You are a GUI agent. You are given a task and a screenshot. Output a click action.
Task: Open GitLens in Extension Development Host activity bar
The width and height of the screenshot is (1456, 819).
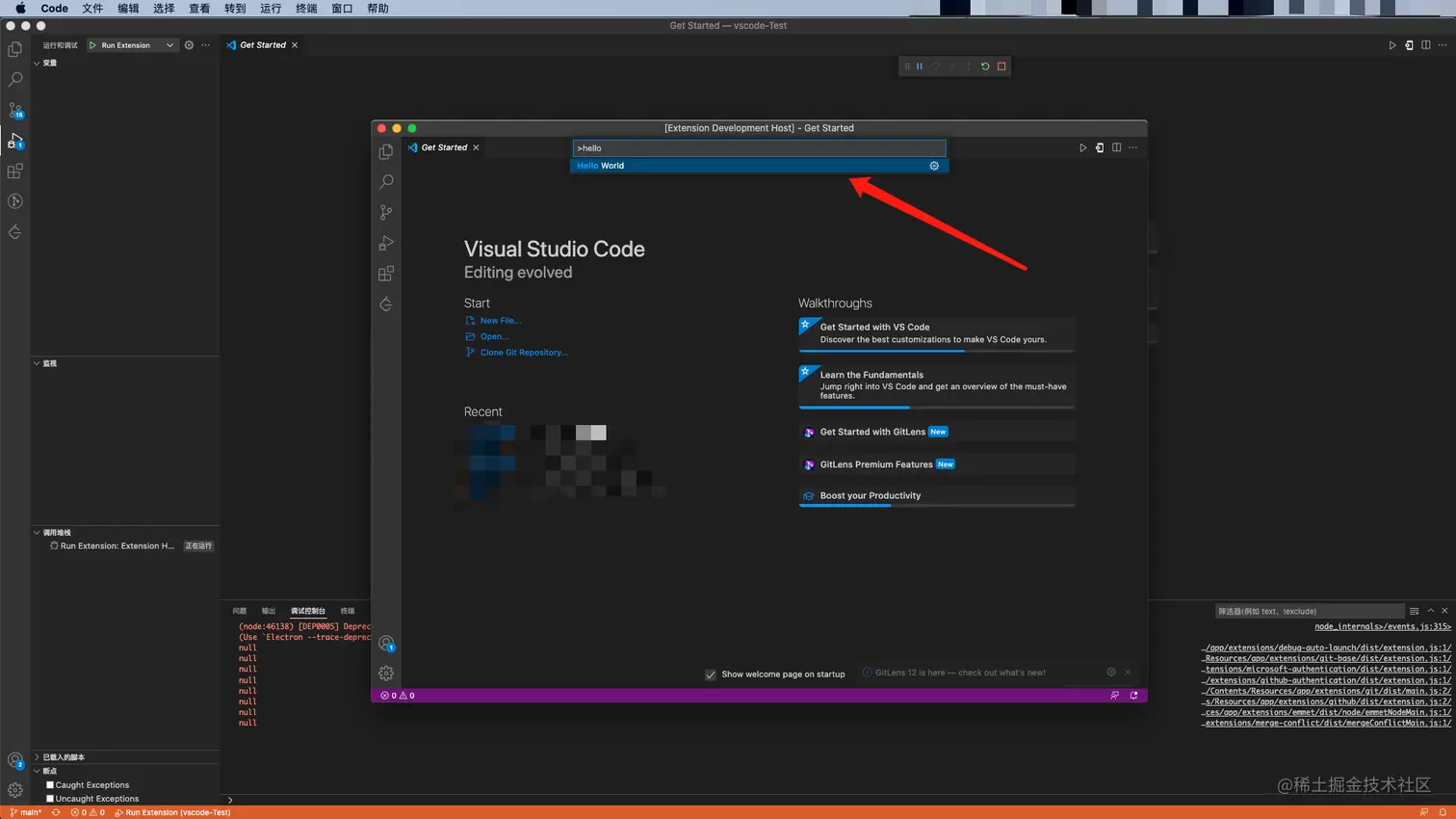tap(386, 304)
